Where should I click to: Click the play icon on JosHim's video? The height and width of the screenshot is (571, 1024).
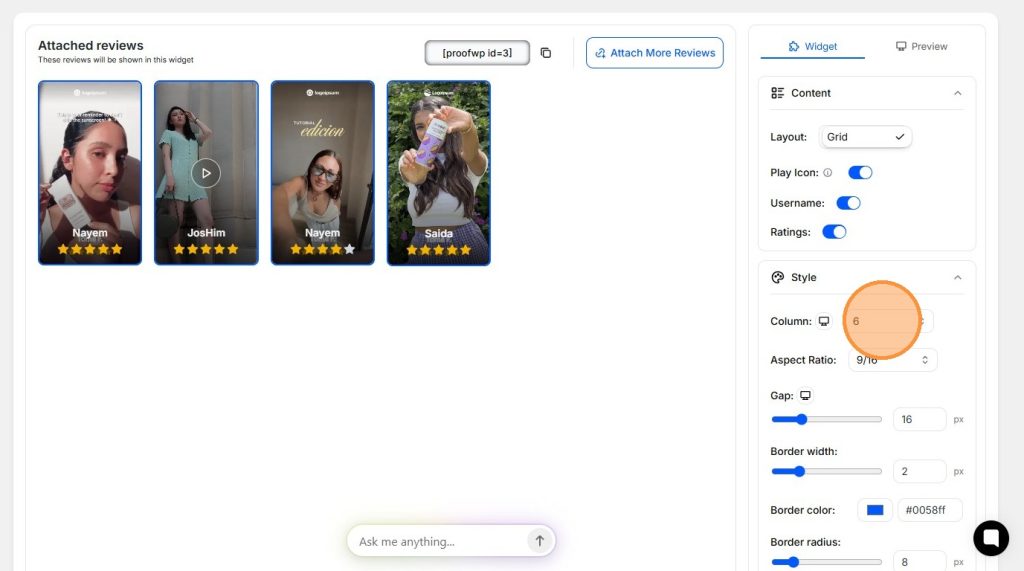206,173
